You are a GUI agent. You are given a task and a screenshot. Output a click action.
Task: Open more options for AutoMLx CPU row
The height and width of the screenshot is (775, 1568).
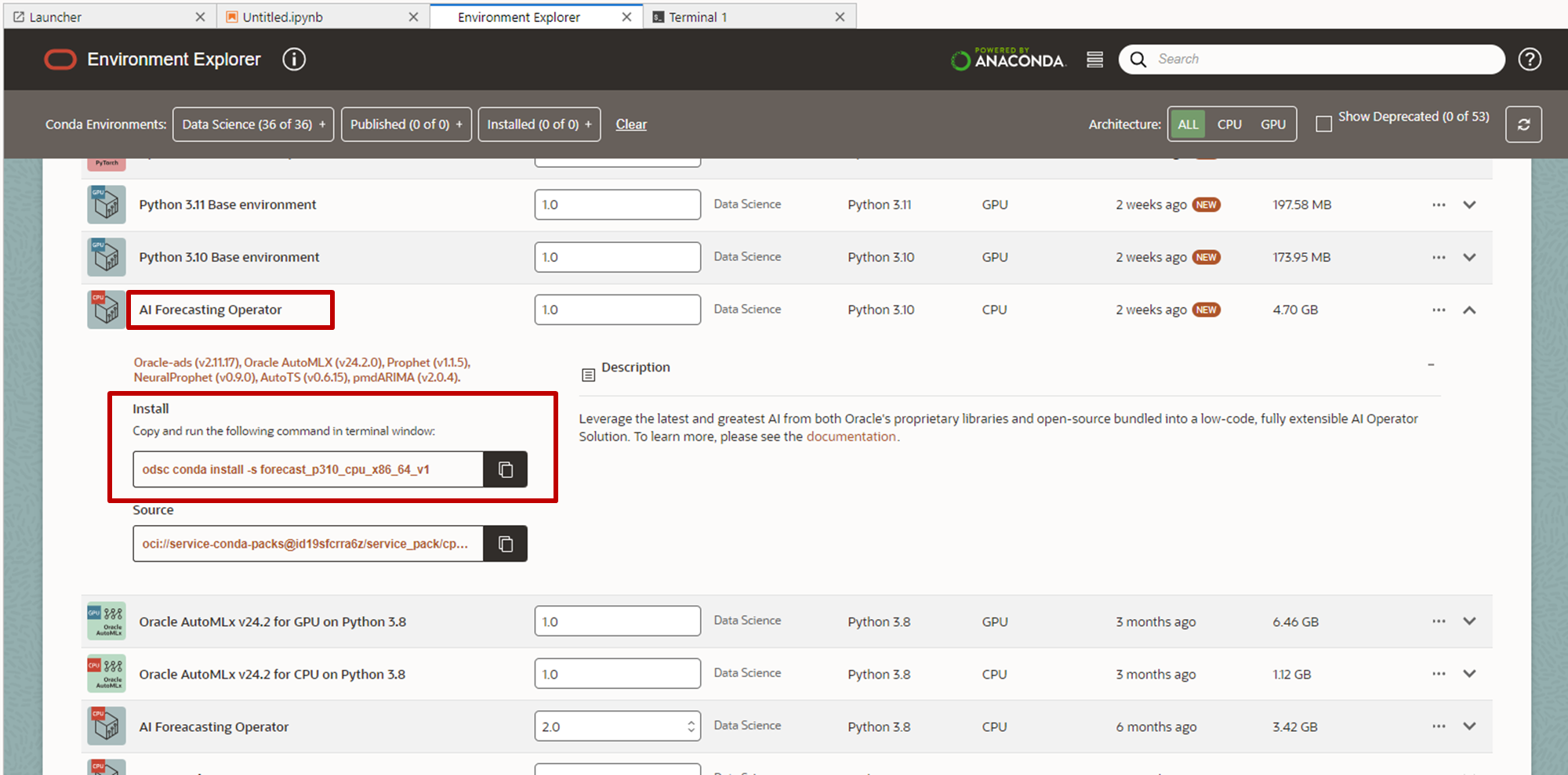click(x=1439, y=674)
